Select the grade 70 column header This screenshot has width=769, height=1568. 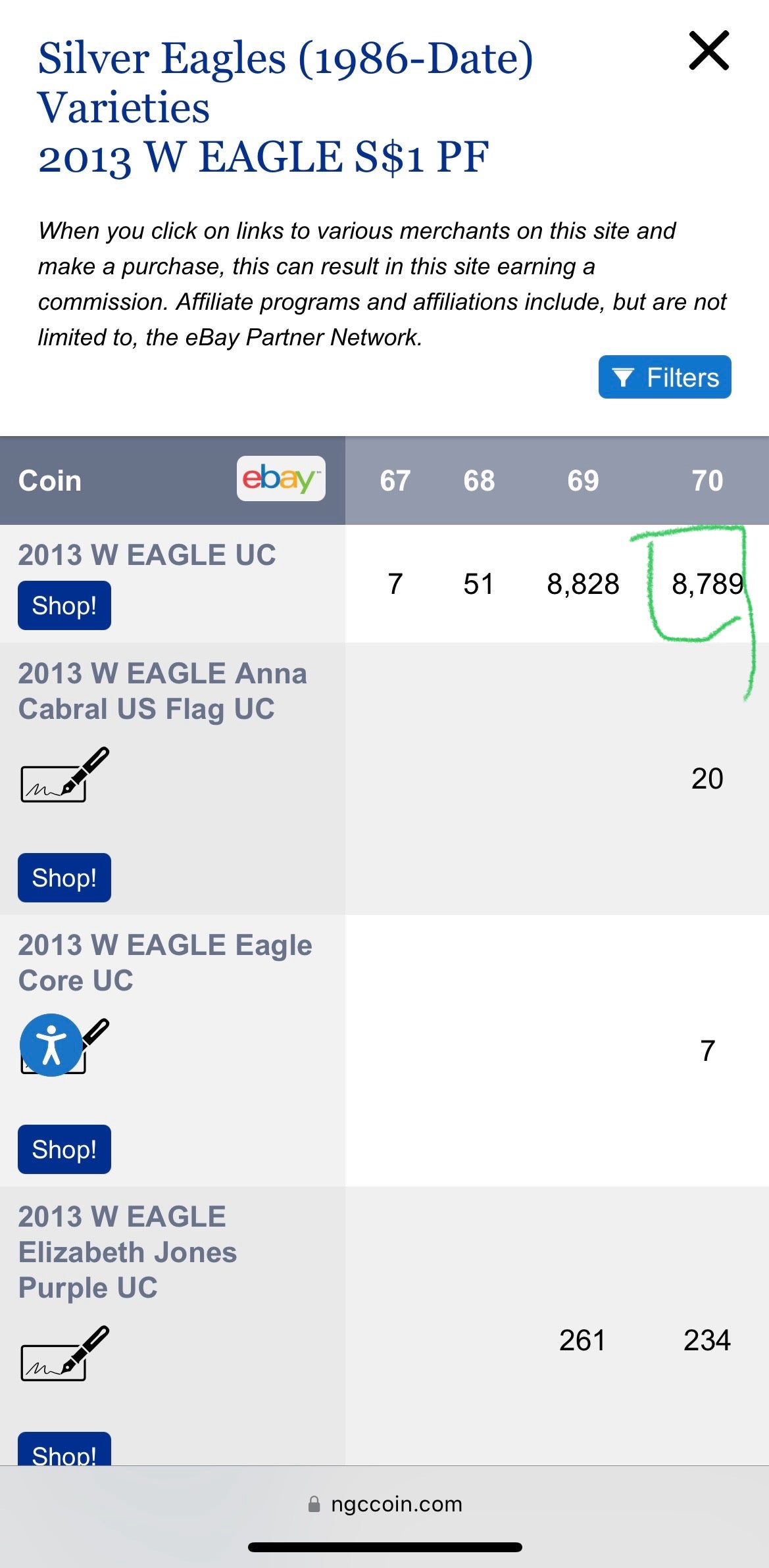pyautogui.click(x=707, y=481)
